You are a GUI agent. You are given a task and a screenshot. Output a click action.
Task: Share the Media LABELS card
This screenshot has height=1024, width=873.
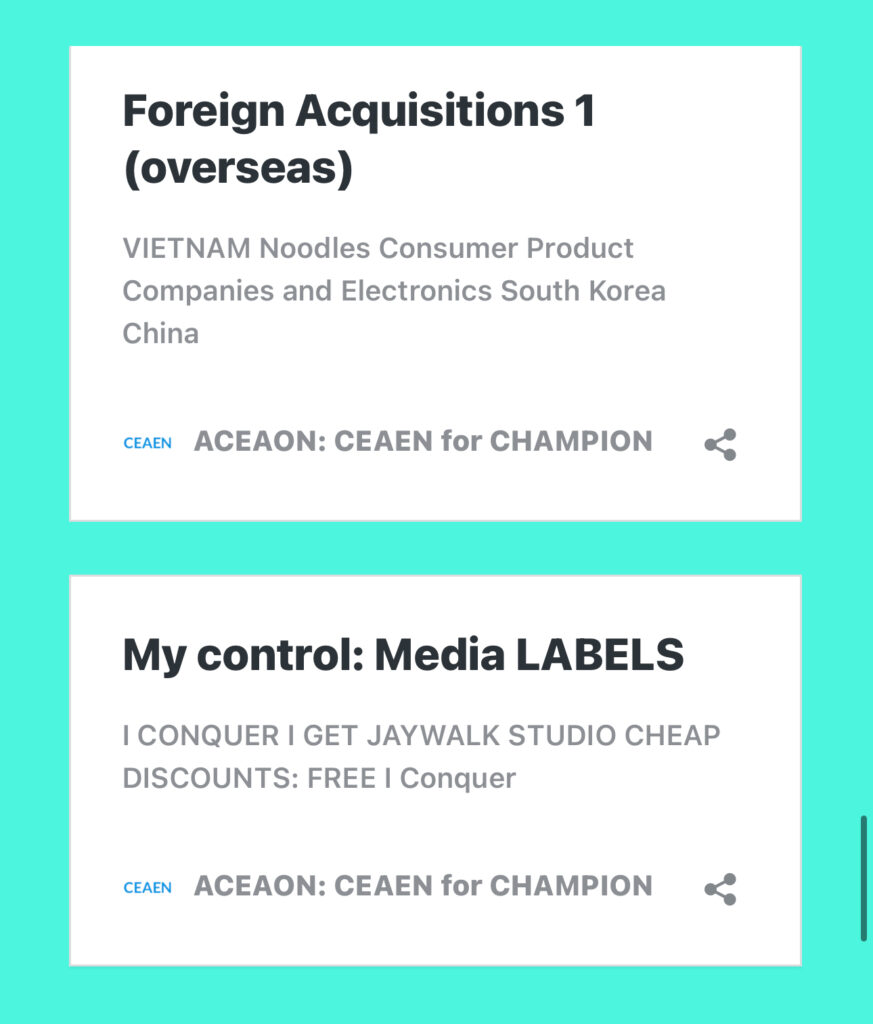point(720,889)
